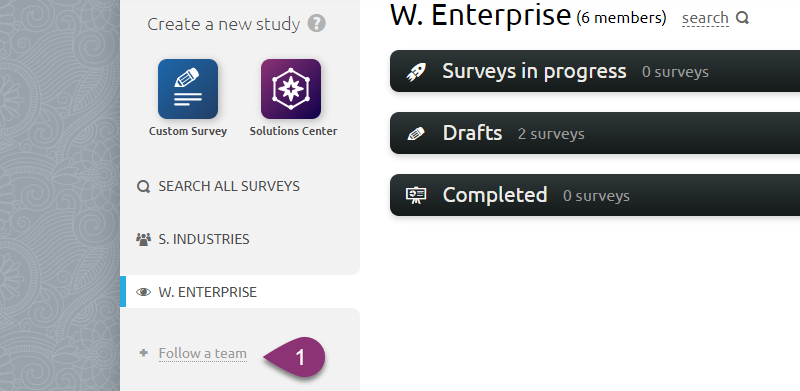Click the search link near team title
800x391 pixels.
(705, 18)
